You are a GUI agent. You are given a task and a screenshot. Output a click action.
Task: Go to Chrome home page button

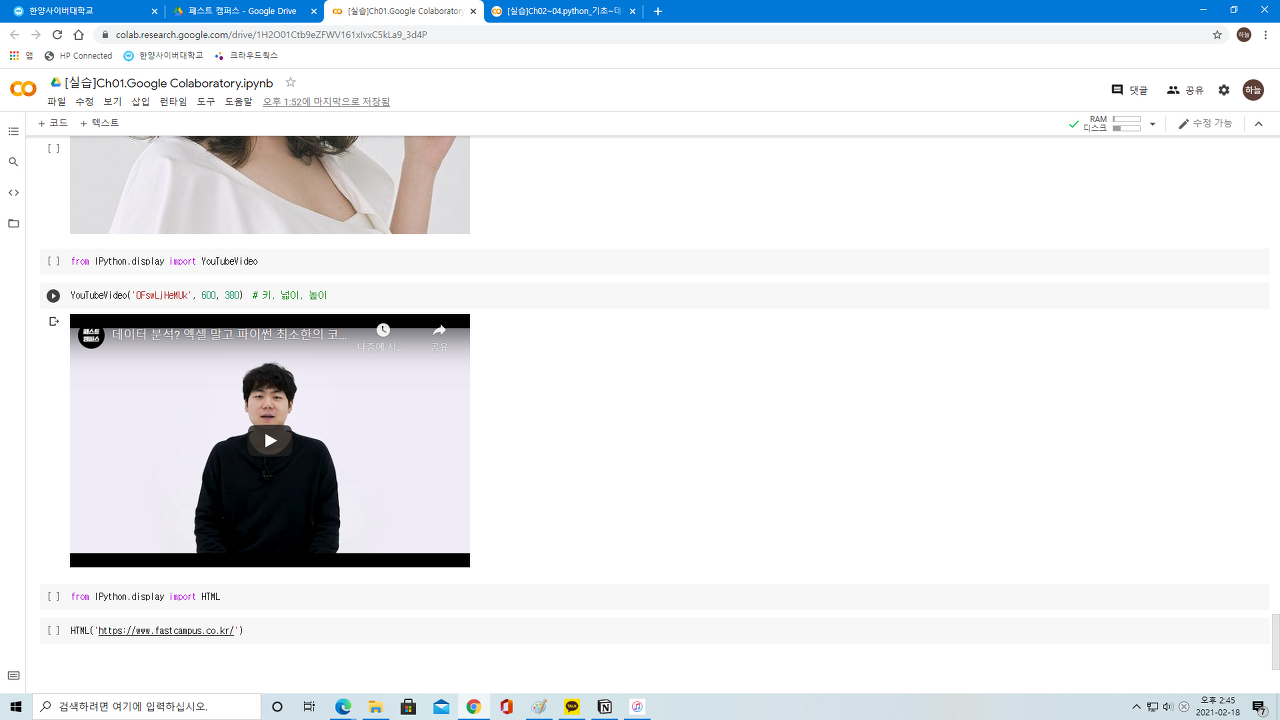[78, 34]
